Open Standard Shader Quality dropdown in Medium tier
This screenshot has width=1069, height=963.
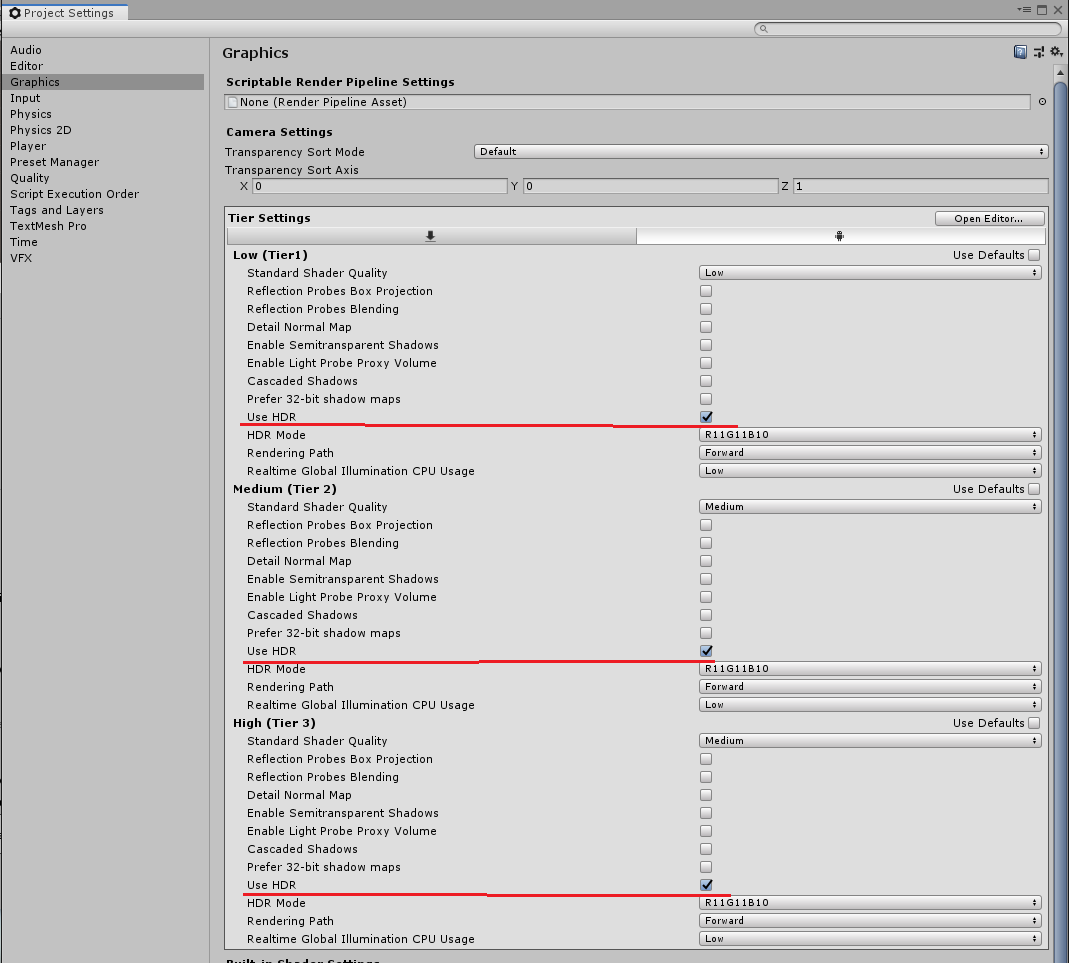point(870,506)
